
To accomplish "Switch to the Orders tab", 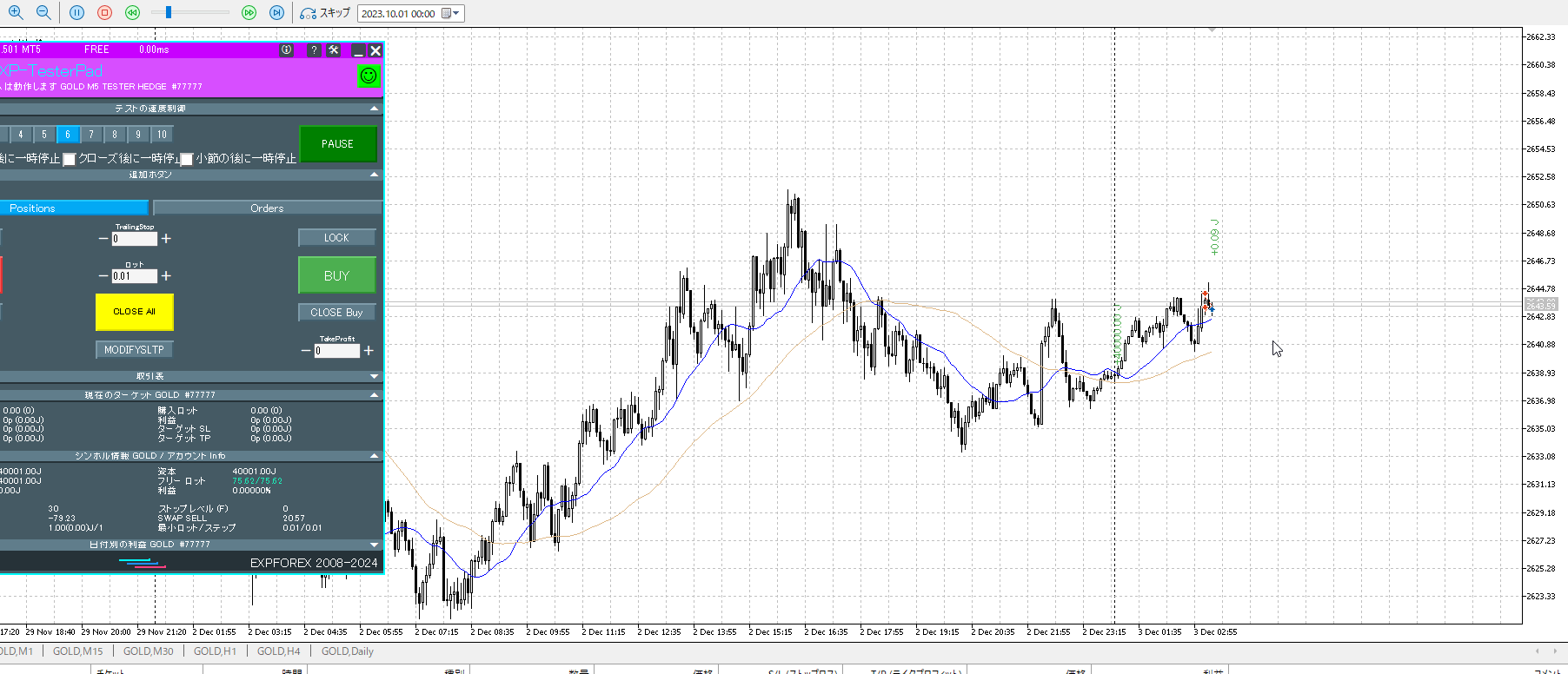I will 267,208.
